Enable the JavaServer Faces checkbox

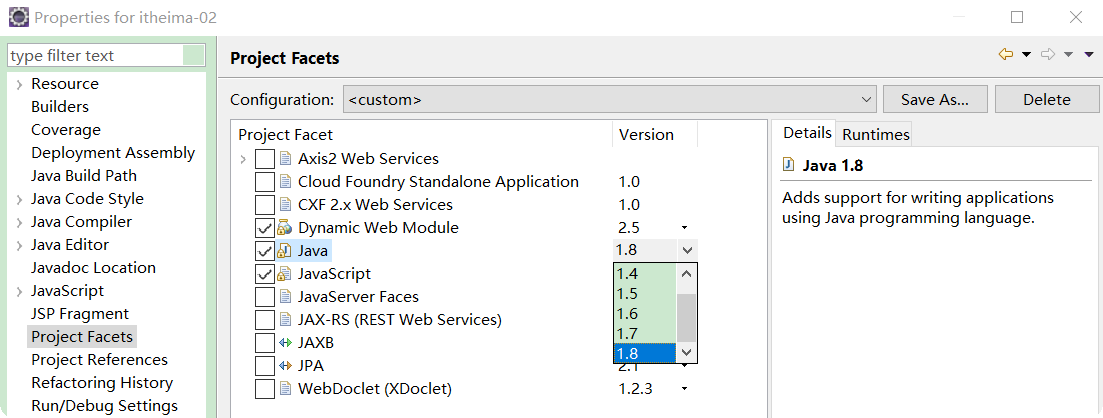(264, 297)
